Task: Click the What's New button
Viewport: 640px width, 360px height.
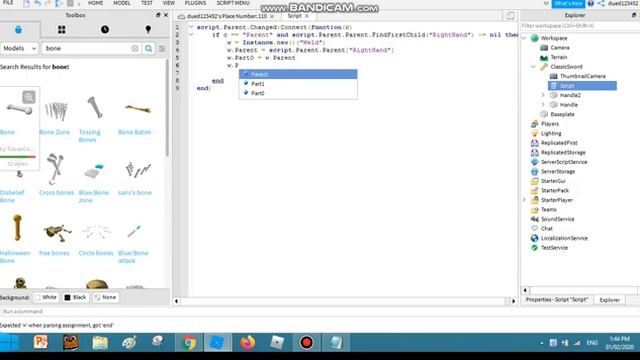Action: [568, 4]
